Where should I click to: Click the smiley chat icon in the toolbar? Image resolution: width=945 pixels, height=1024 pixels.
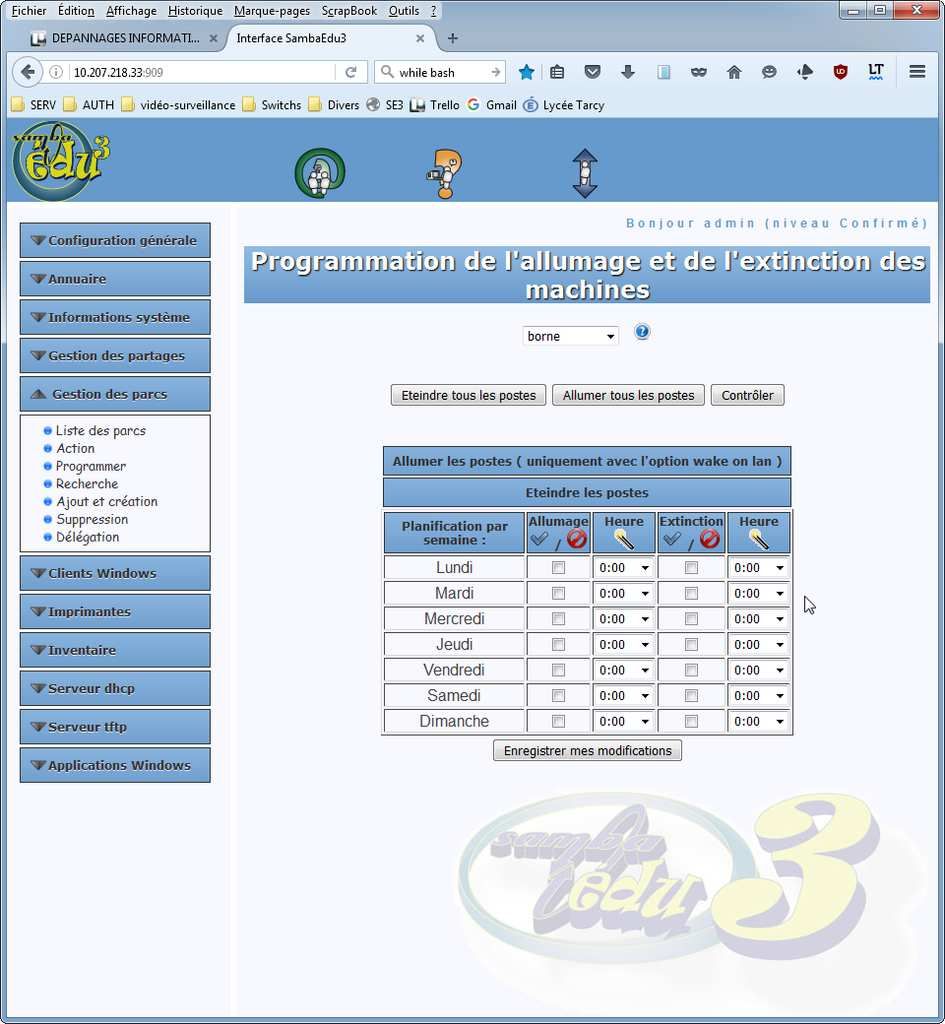[x=769, y=72]
